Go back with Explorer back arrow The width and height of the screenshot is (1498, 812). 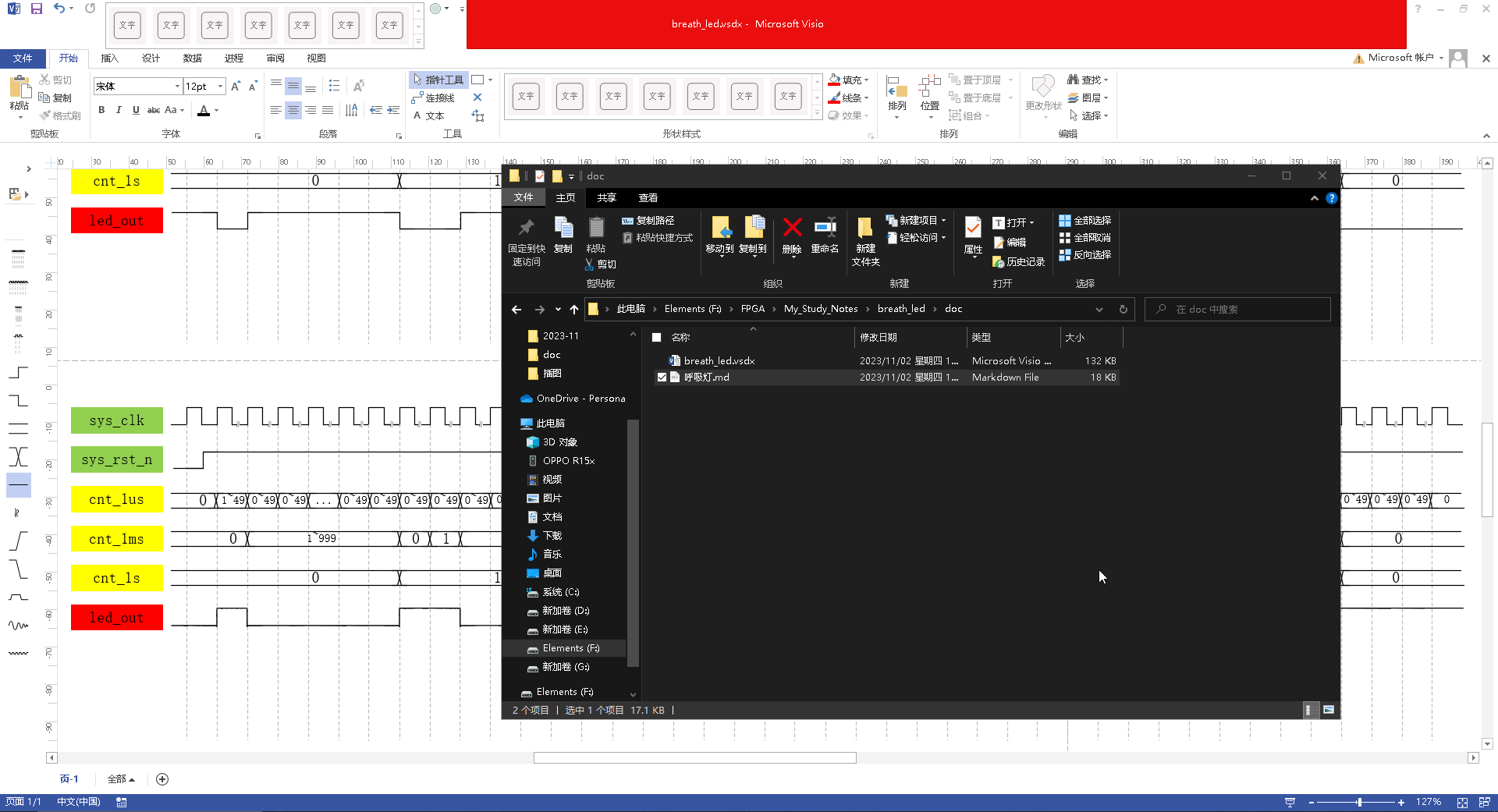tap(516, 310)
